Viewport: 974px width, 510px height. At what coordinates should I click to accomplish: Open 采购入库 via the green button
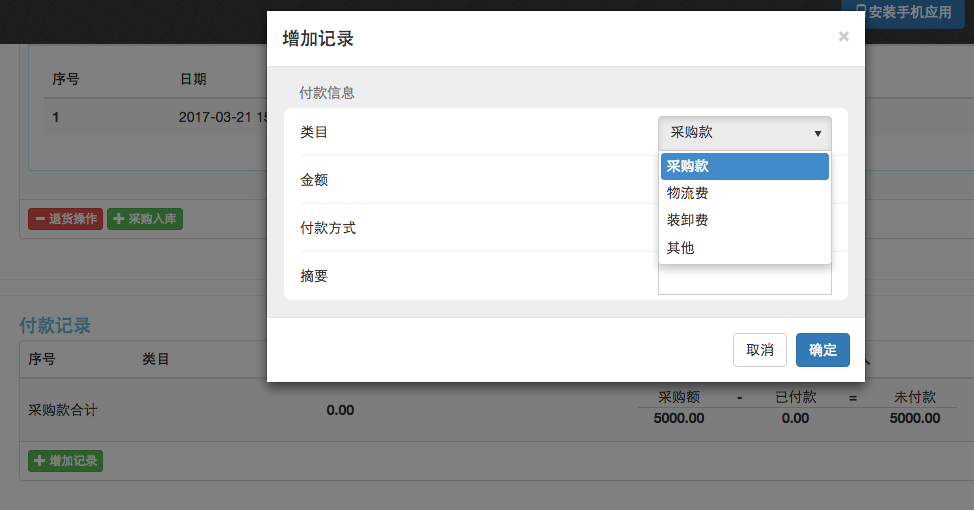[x=145, y=219]
